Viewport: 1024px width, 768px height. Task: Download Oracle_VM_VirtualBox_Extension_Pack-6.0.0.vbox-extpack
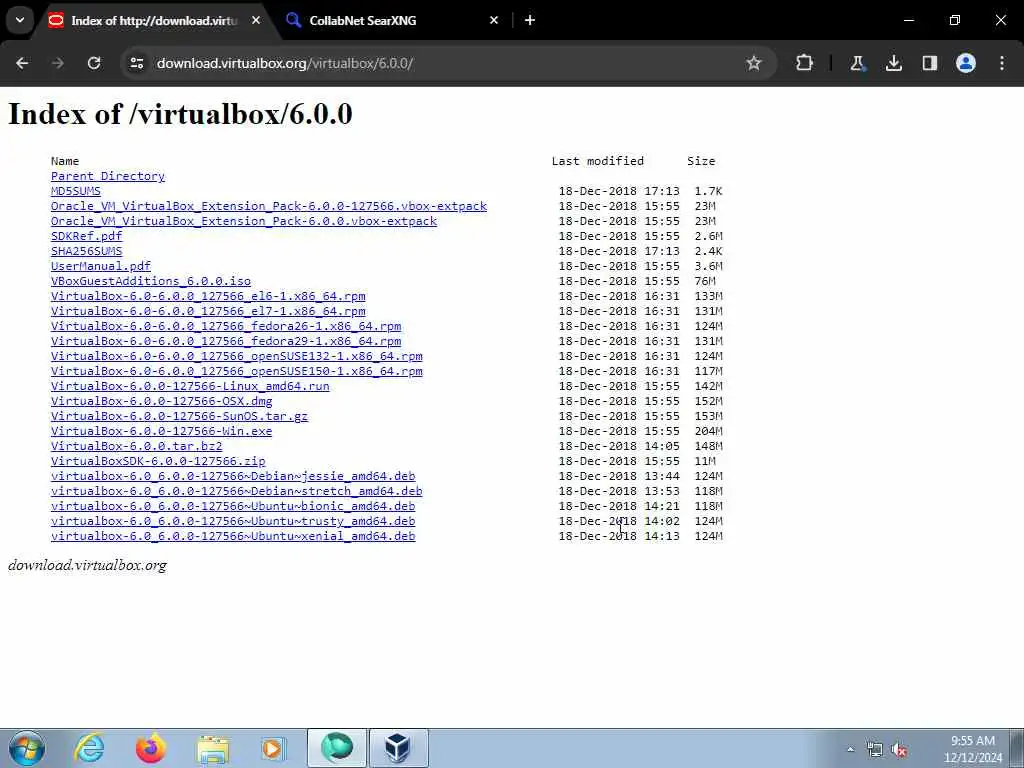point(244,221)
